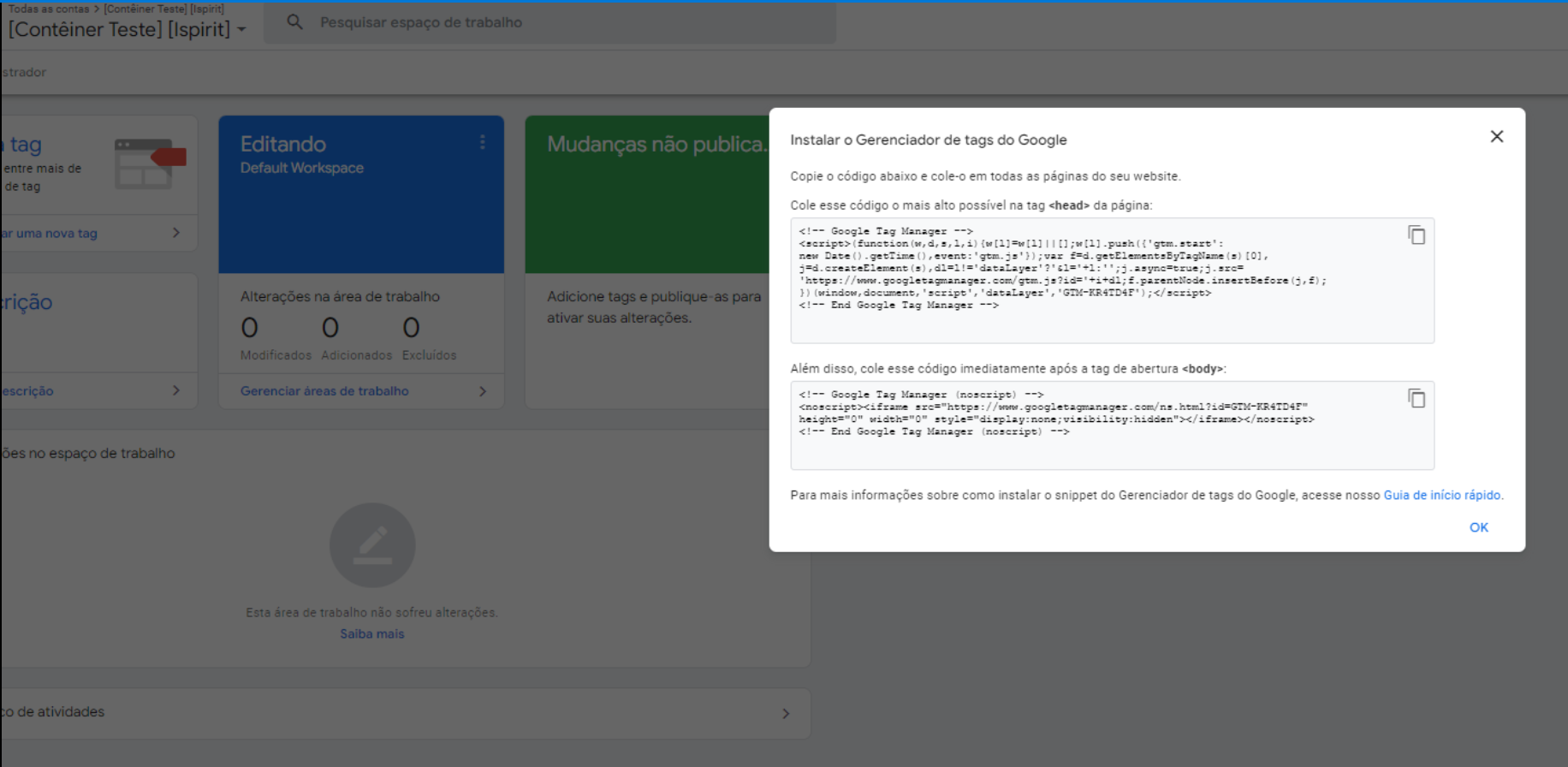Expand the atividades history row chevron
The height and width of the screenshot is (767, 1568).
[786, 713]
